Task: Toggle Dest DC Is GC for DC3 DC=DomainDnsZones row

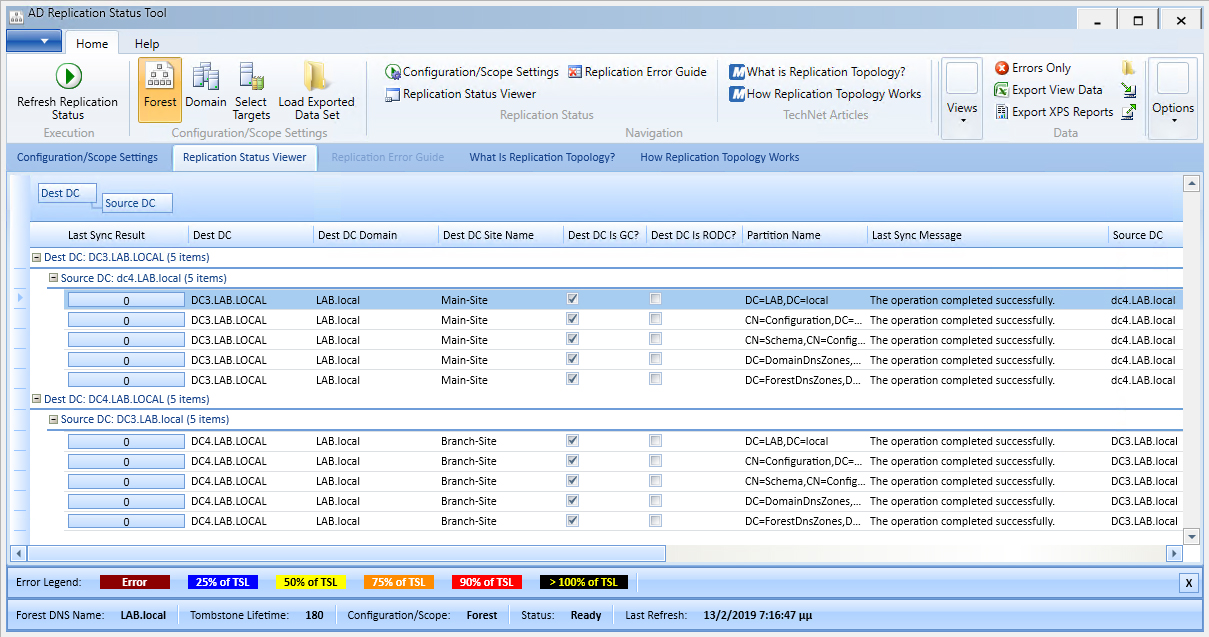Action: pos(572,359)
